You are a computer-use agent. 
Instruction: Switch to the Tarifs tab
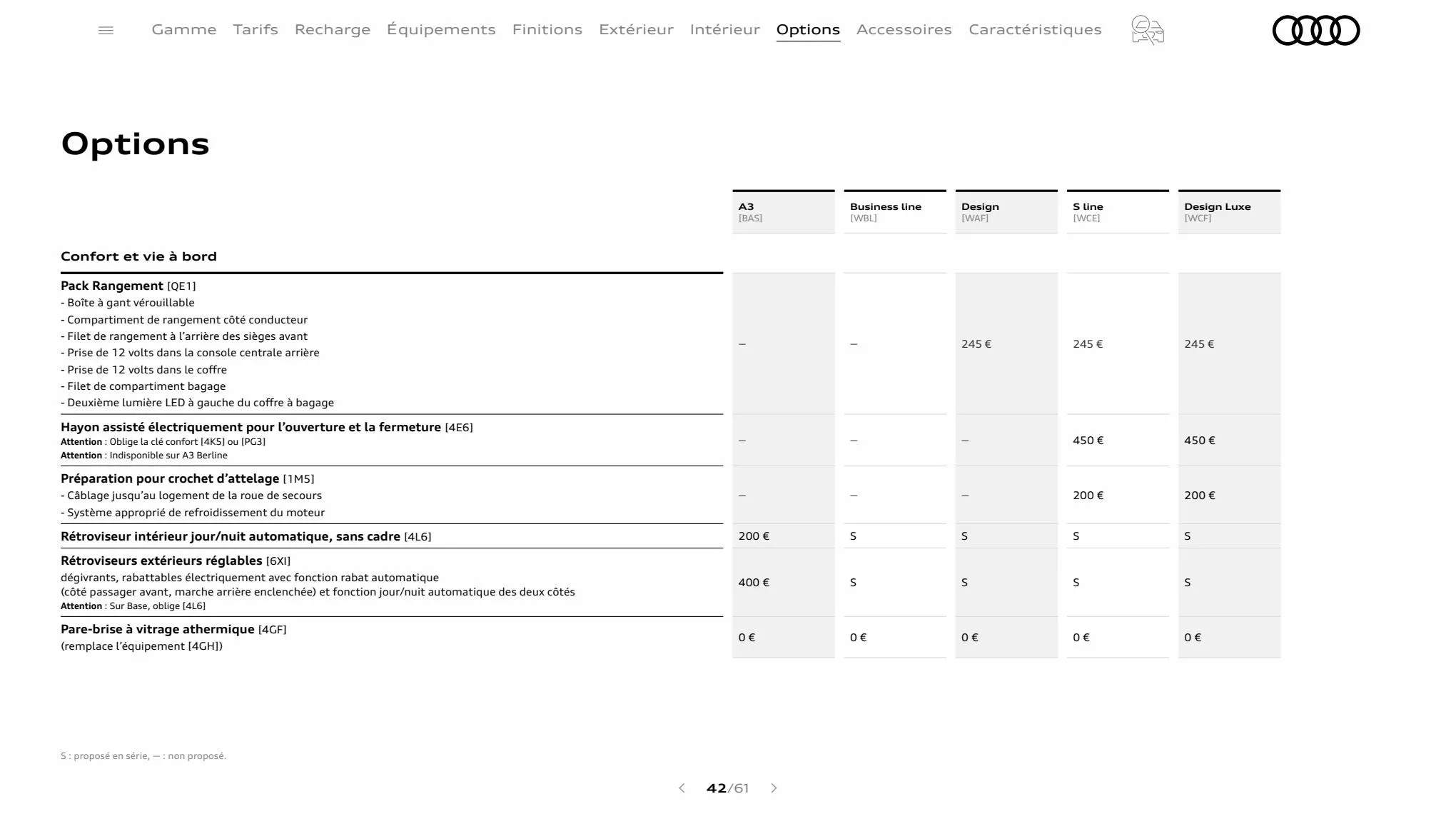[256, 29]
